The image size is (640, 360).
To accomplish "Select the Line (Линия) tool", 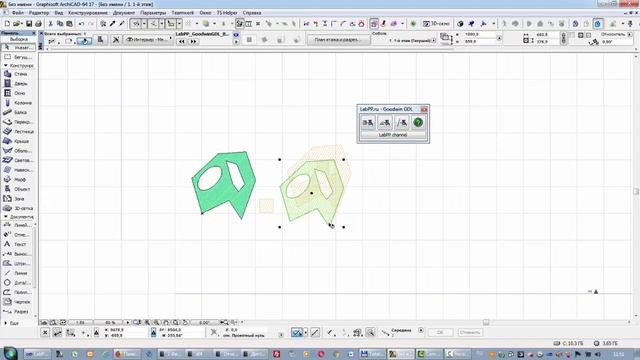I will [x=18, y=273].
